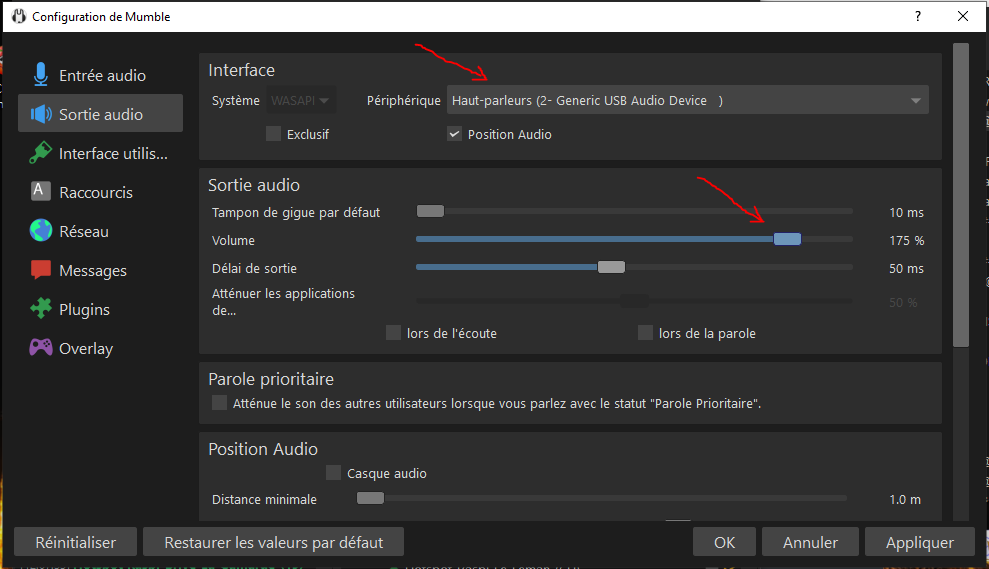Show the Plugins configuration
The image size is (989, 569).
(100, 310)
